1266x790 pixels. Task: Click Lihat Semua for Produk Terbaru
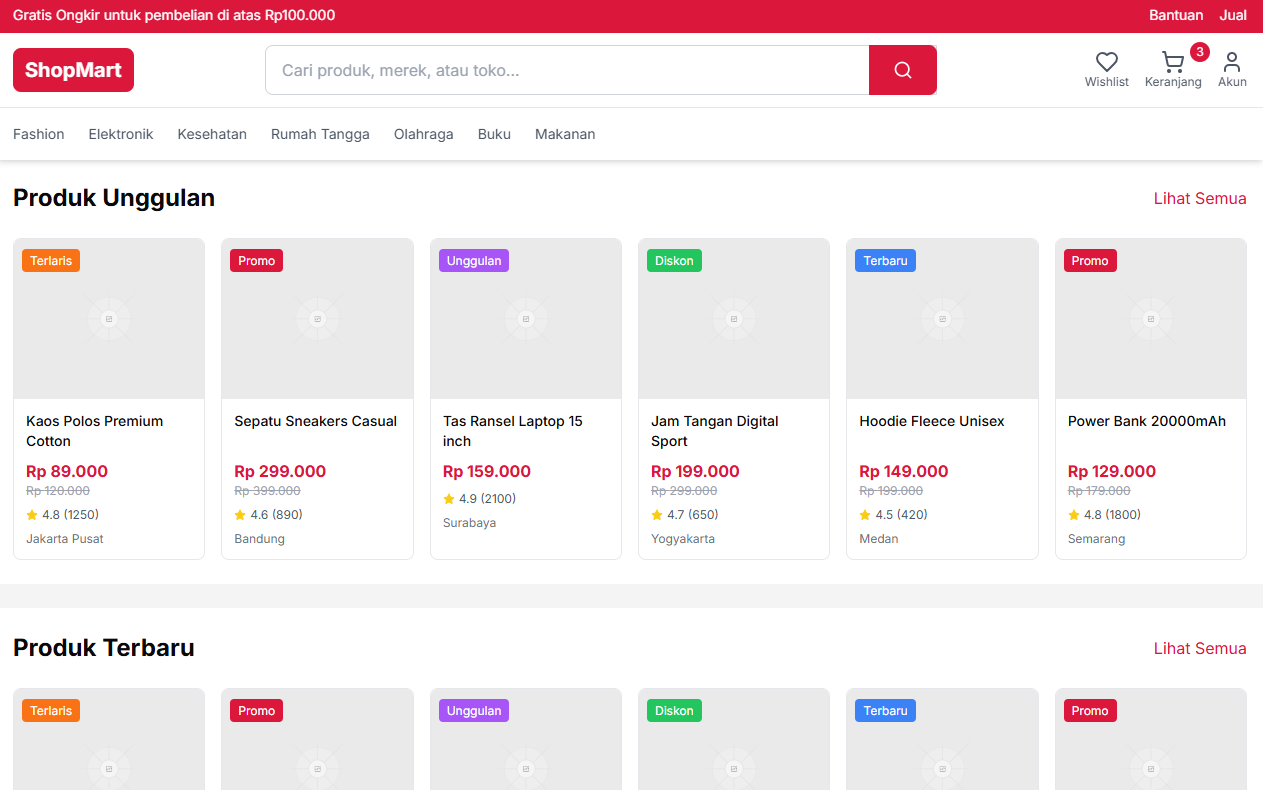[1199, 648]
